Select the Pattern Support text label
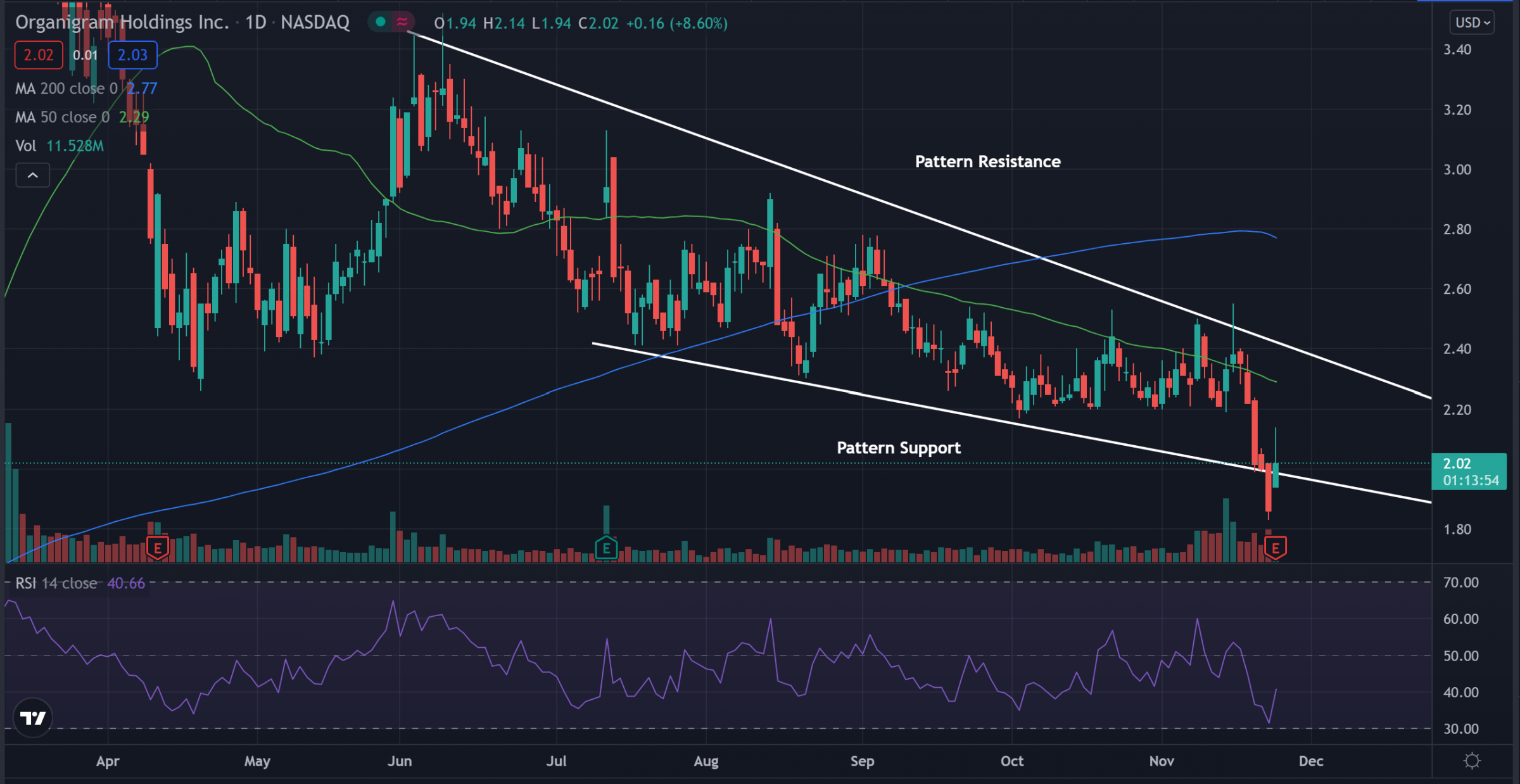 point(899,448)
